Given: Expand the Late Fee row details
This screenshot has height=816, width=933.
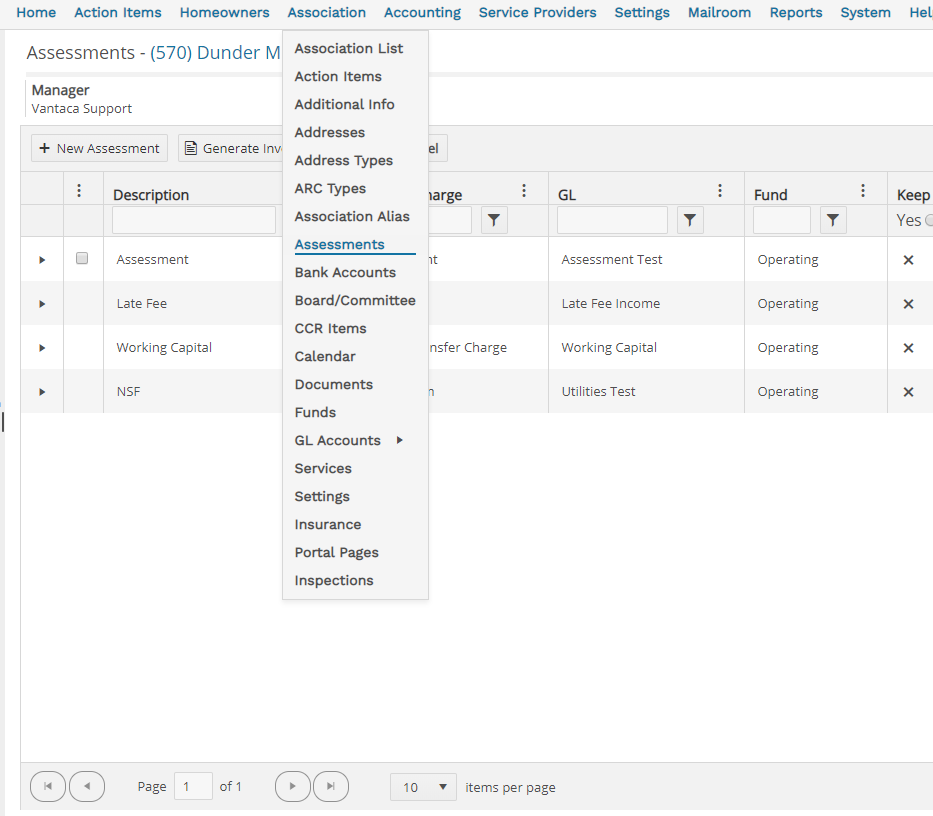Looking at the screenshot, I should tap(42, 304).
